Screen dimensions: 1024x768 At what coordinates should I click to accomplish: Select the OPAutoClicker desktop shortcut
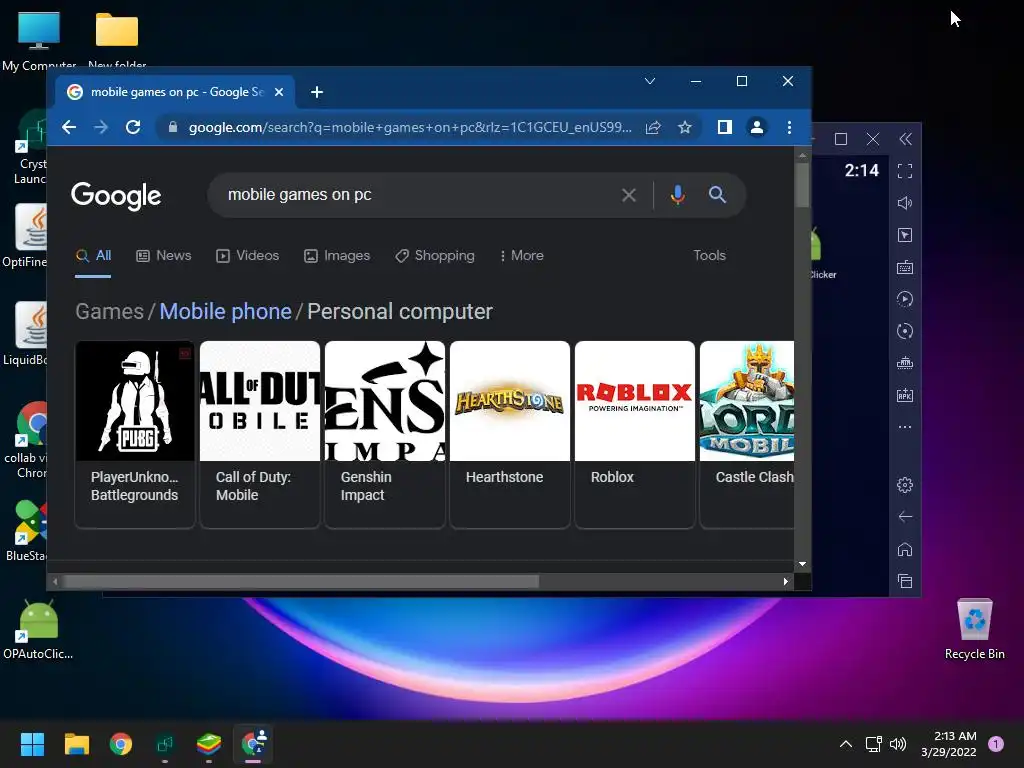(38, 630)
